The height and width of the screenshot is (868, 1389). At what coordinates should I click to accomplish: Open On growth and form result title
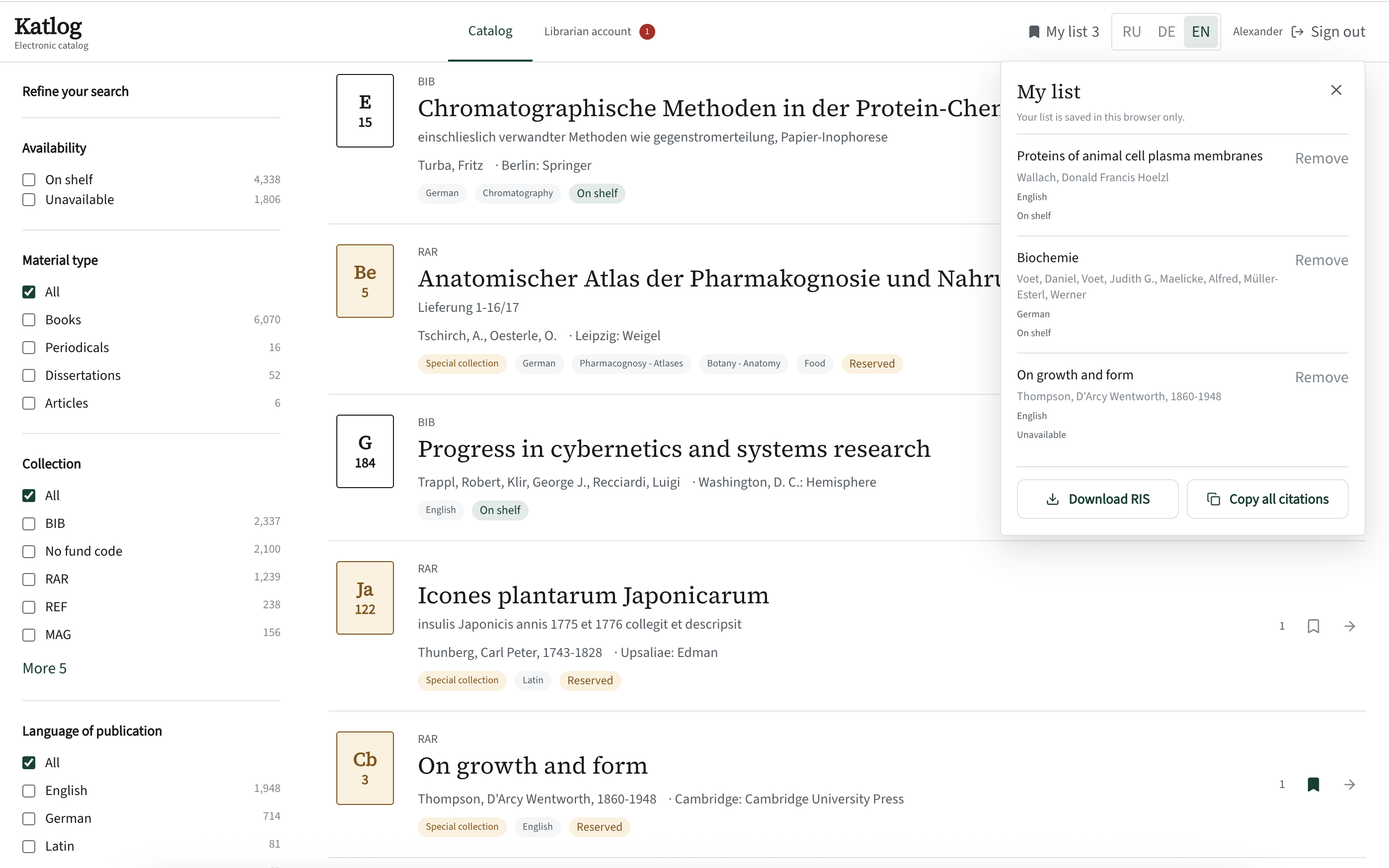[x=532, y=766]
